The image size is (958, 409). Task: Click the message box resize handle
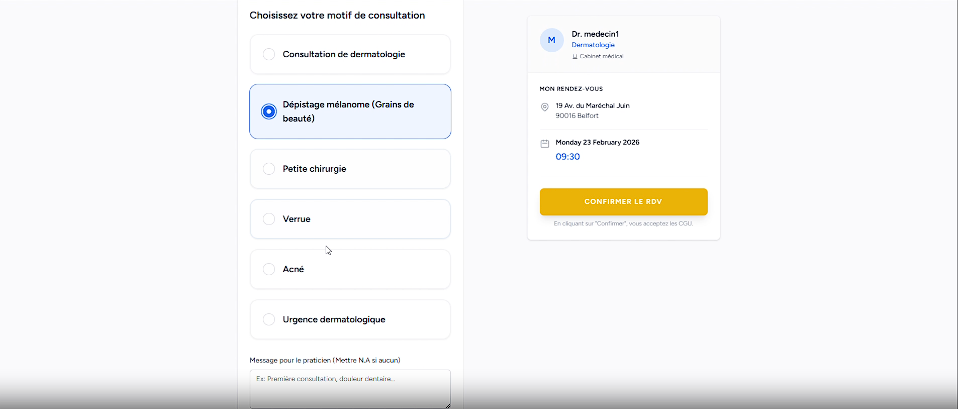[x=446, y=404]
